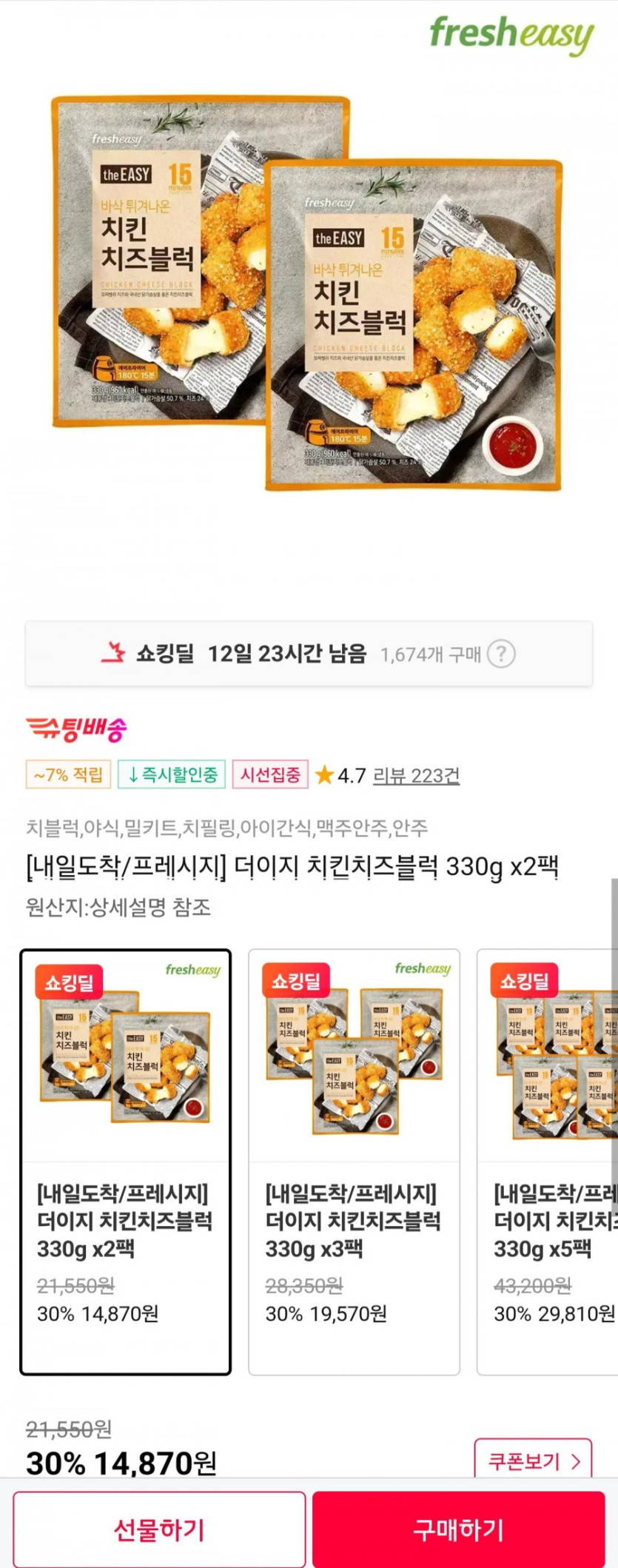Tap the 쇼킹딜 remaining time banner
The image size is (618, 1568).
tap(309, 654)
